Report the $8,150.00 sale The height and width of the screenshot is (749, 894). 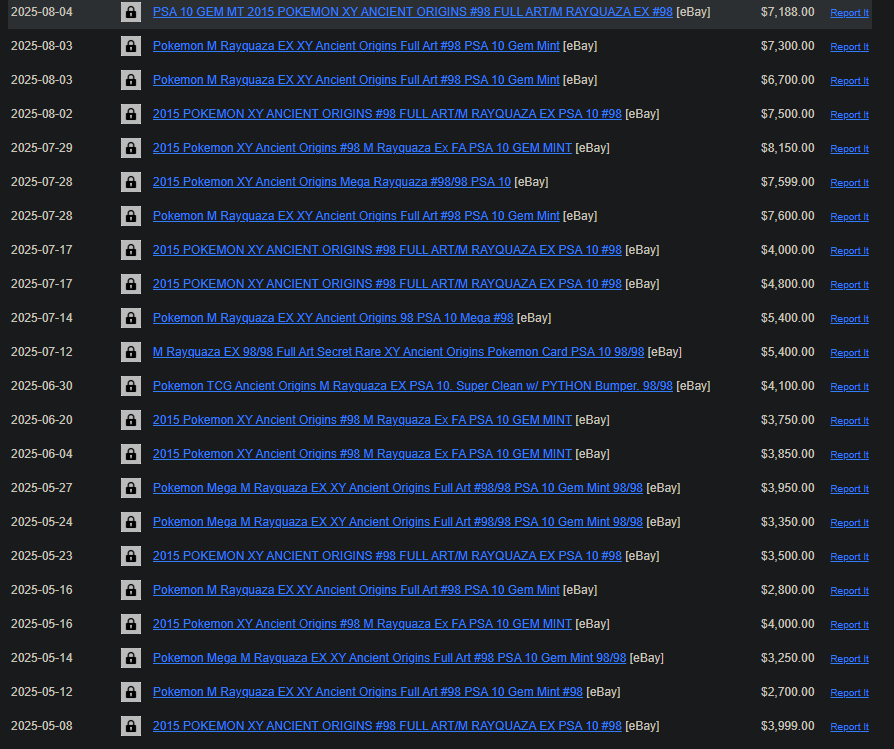tap(850, 149)
